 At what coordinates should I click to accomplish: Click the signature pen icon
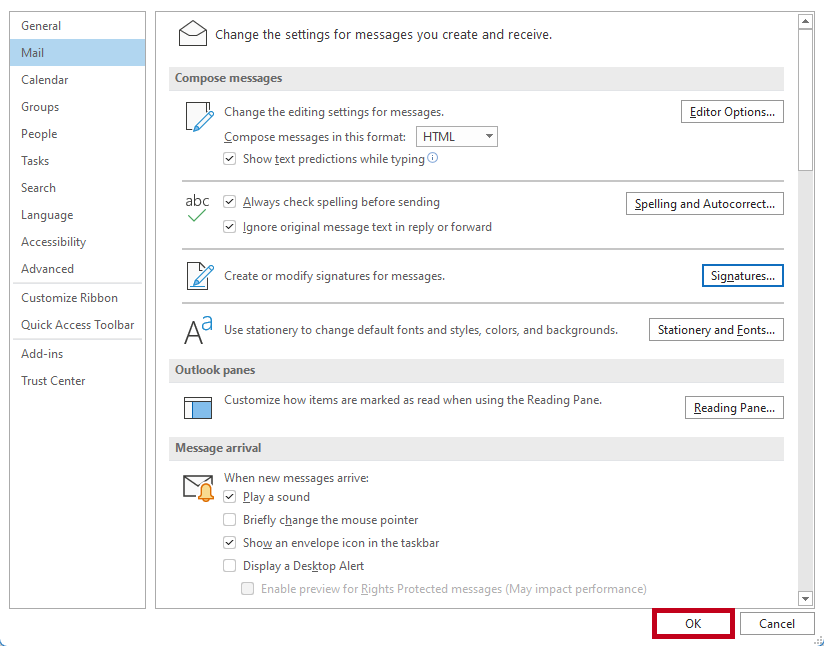(200, 276)
